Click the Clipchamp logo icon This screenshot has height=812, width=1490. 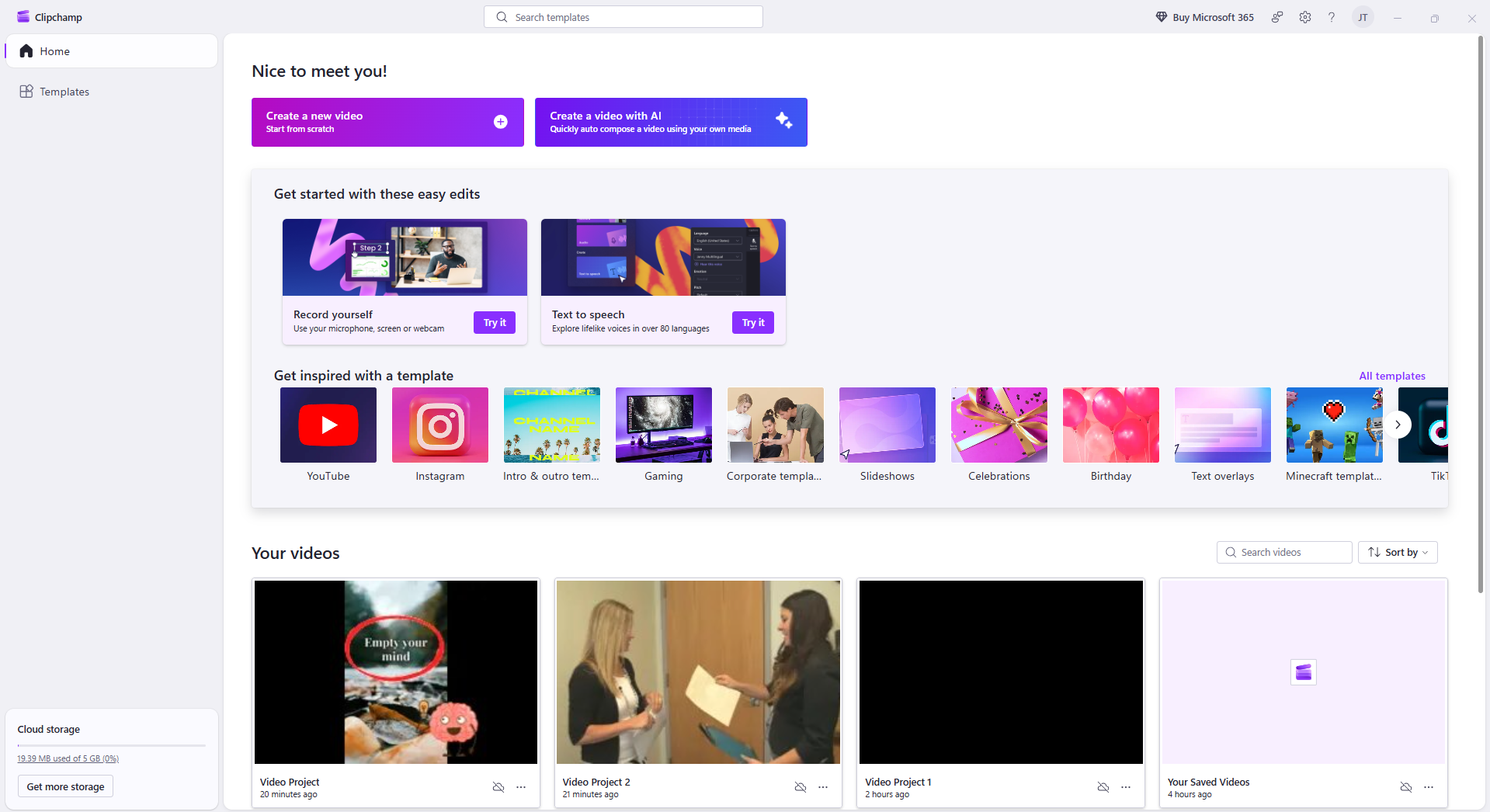[x=23, y=17]
